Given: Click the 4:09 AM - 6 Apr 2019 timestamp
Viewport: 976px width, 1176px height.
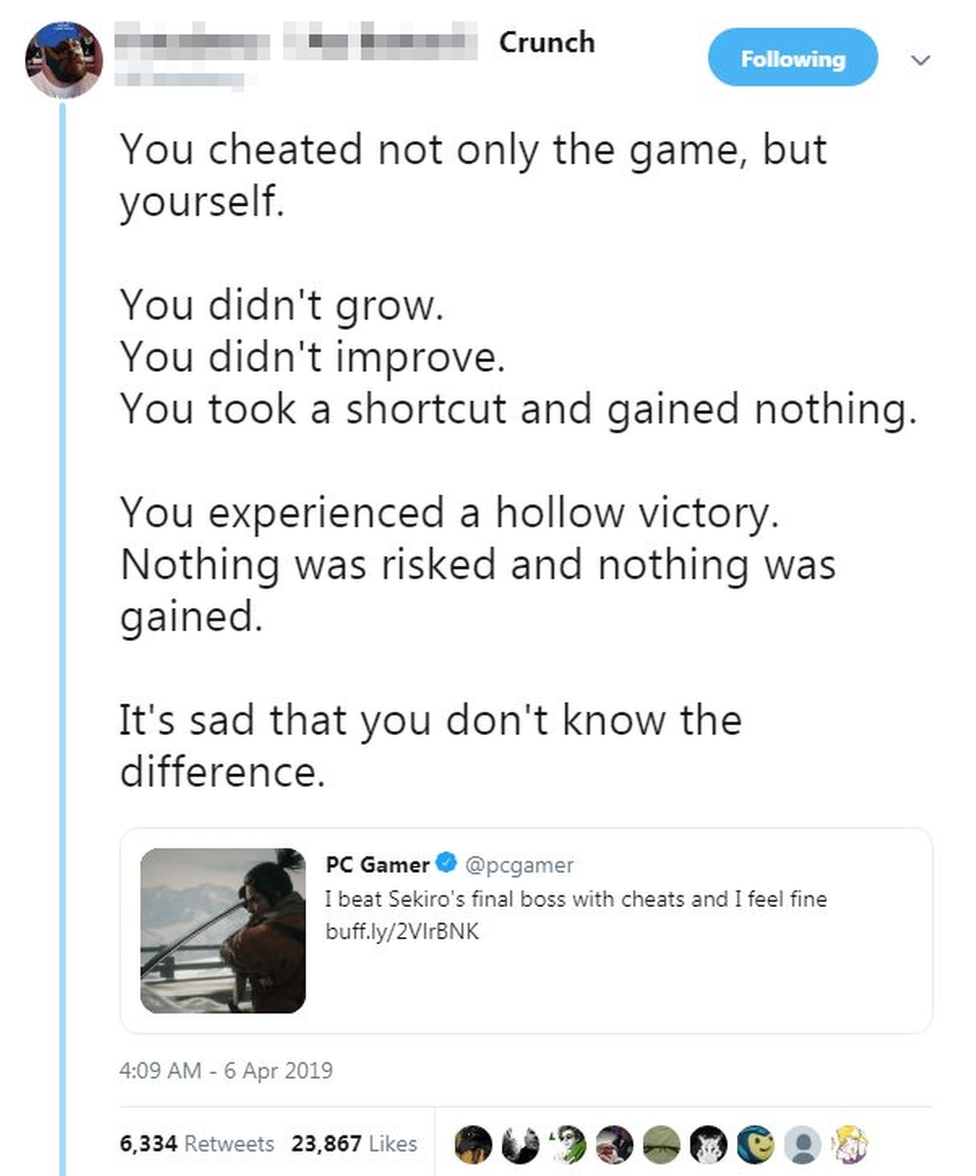Looking at the screenshot, I should pyautogui.click(x=226, y=1071).
